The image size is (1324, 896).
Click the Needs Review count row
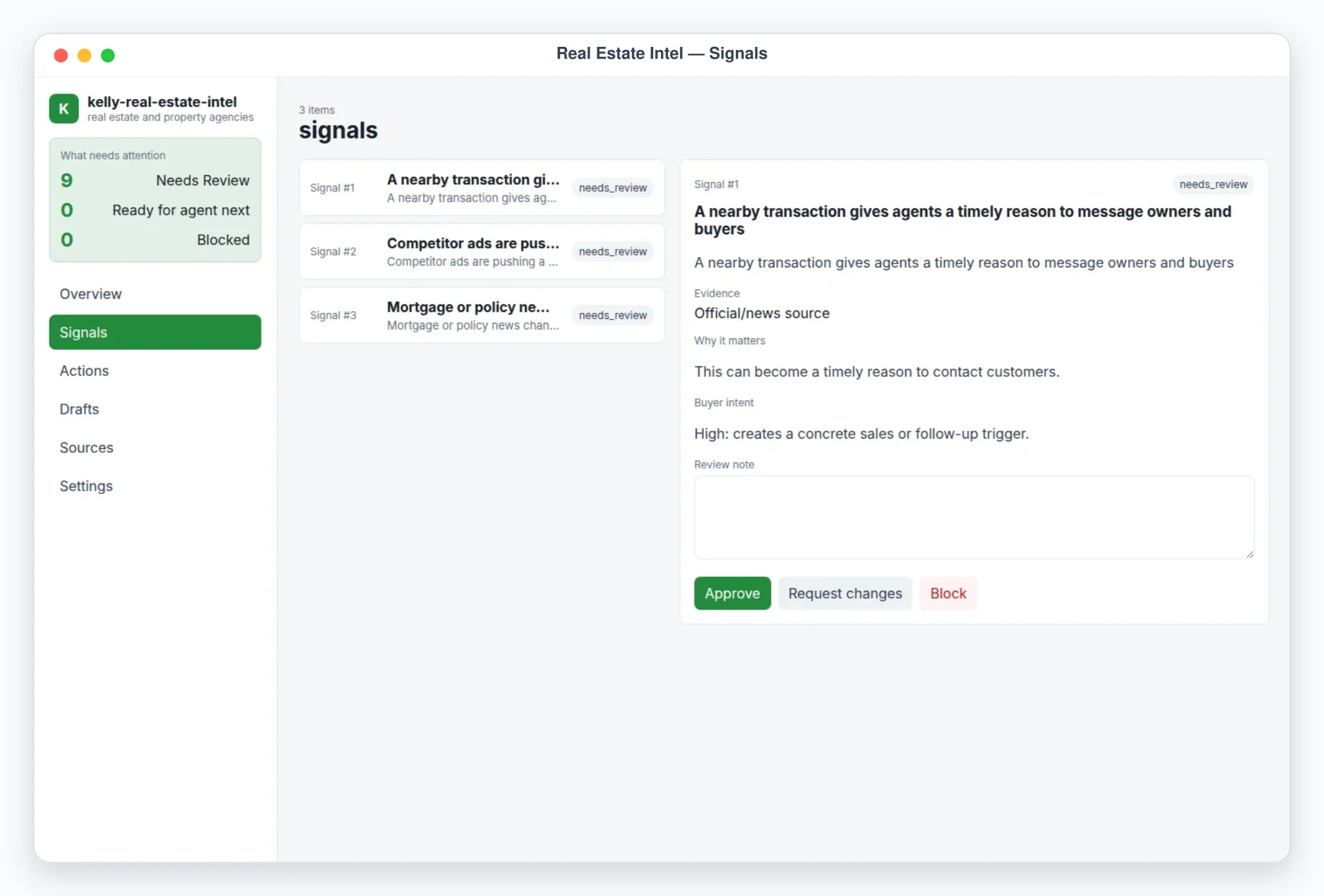pos(155,180)
